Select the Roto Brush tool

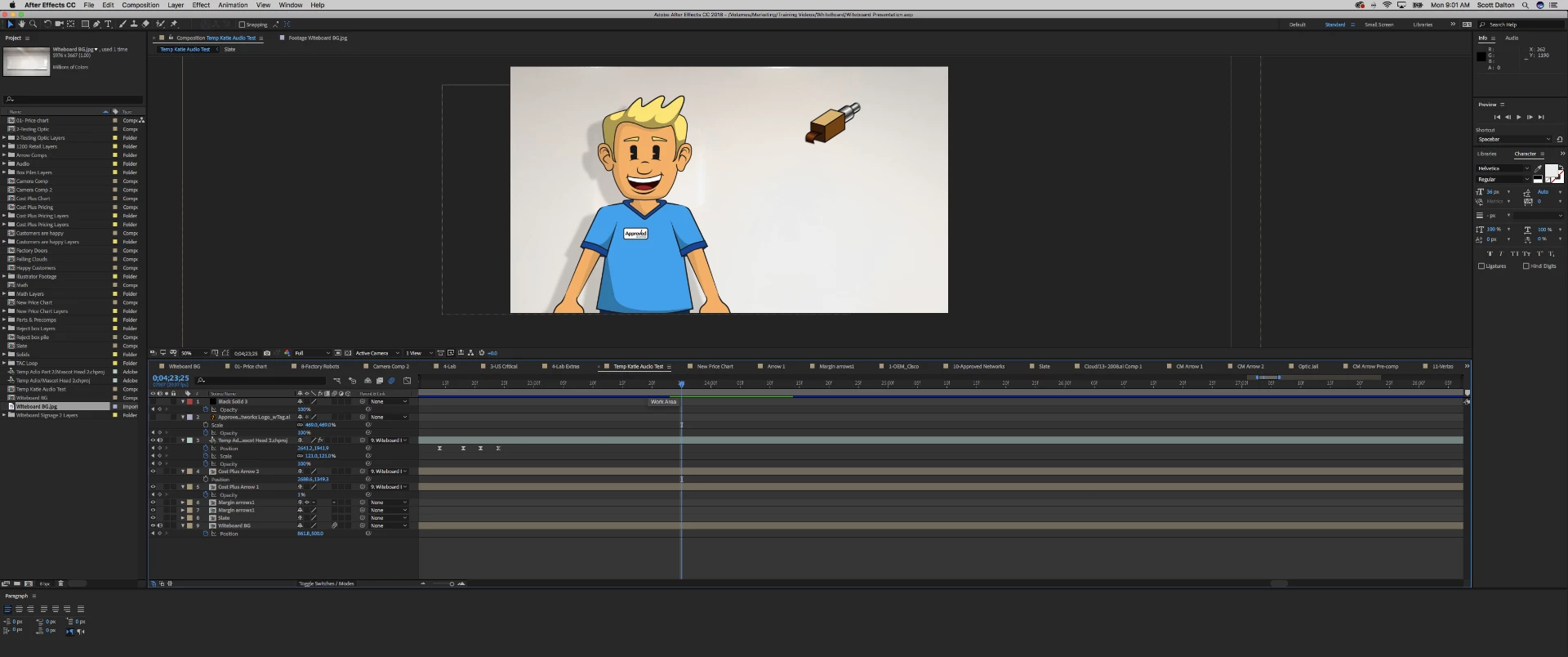click(160, 24)
